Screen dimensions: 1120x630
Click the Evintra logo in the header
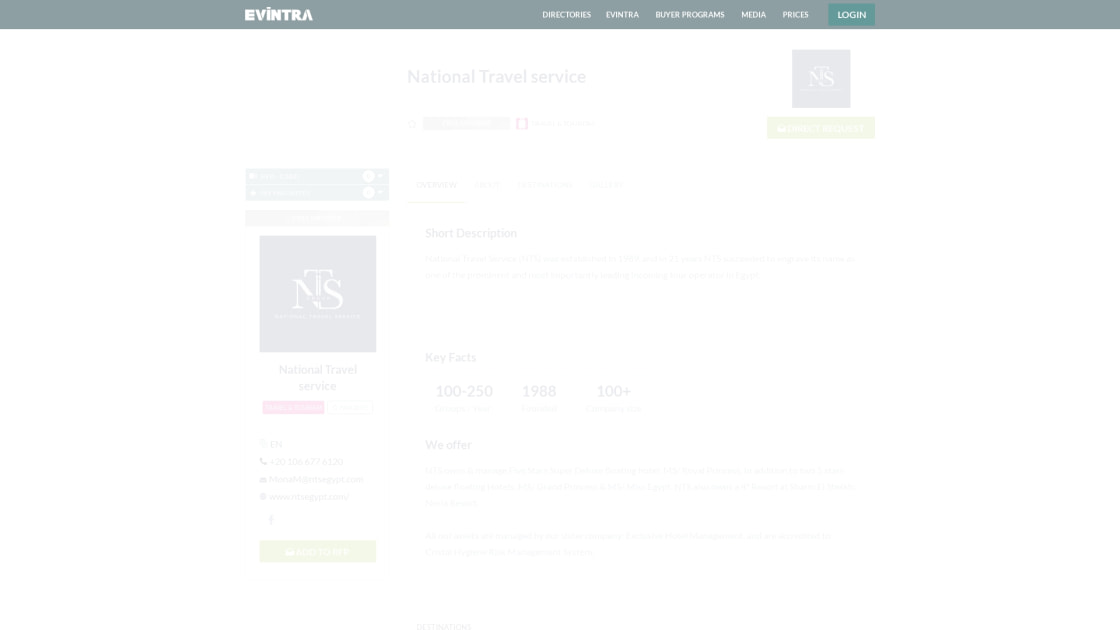pos(279,14)
